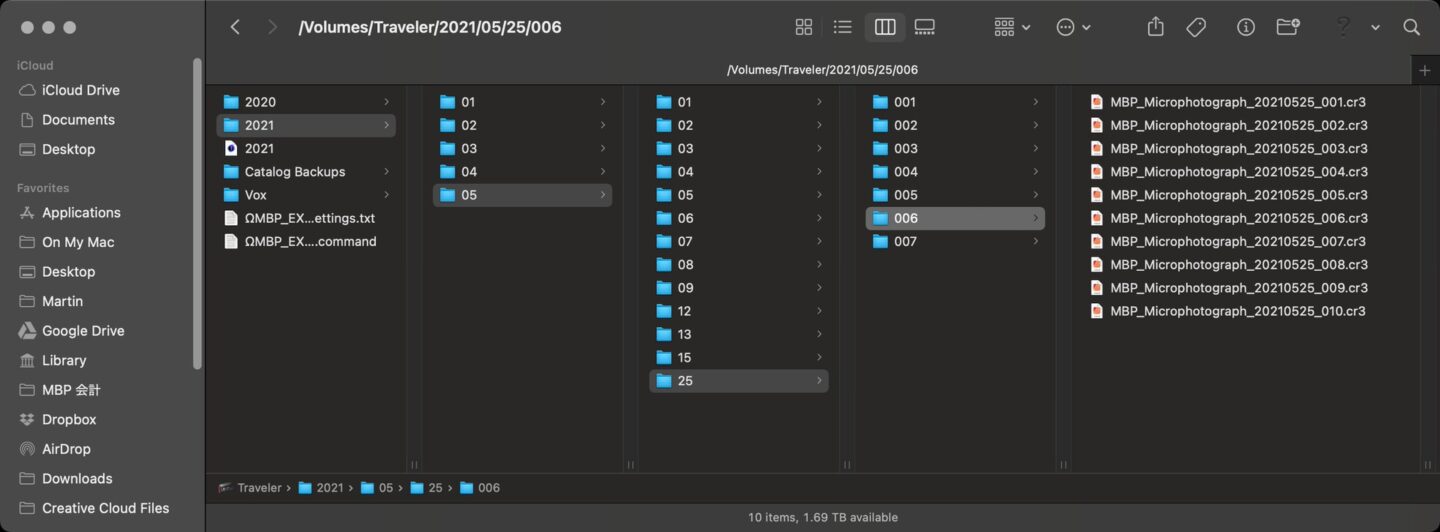Select MBP_Microphotograph_20210525_005.cr3 file
The height and width of the screenshot is (532, 1440).
1238,195
